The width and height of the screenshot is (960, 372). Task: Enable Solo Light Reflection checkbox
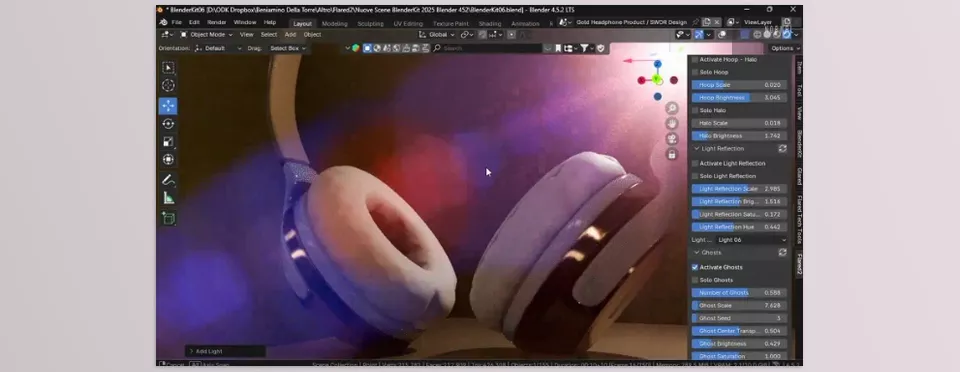coord(695,176)
